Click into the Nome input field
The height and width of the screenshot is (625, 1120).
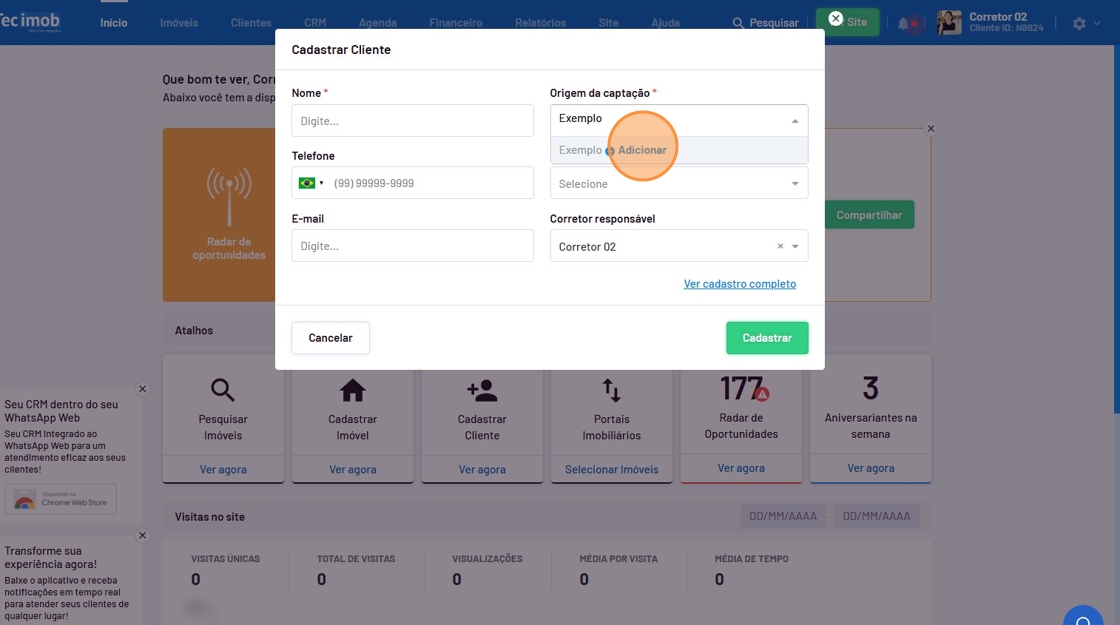(412, 121)
